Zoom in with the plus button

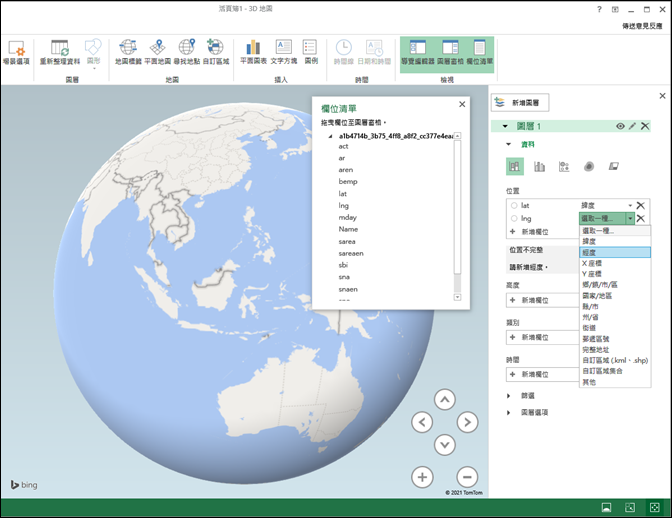pos(422,477)
